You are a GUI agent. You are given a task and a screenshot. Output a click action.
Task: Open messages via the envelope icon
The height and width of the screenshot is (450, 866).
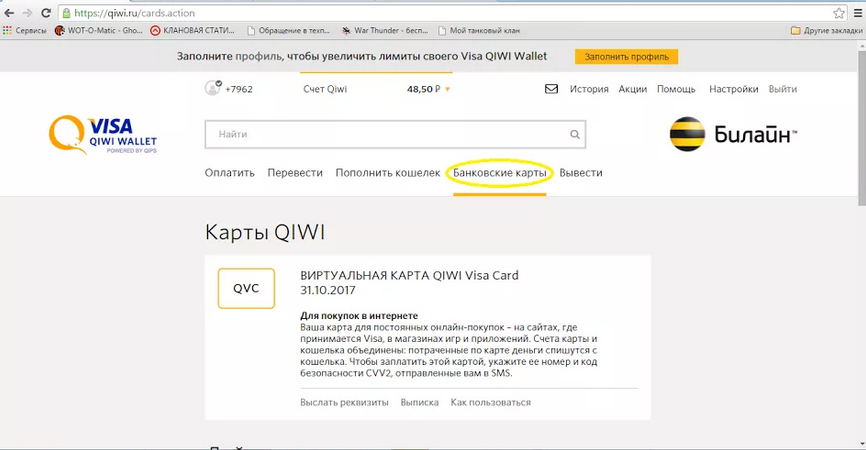click(x=551, y=88)
